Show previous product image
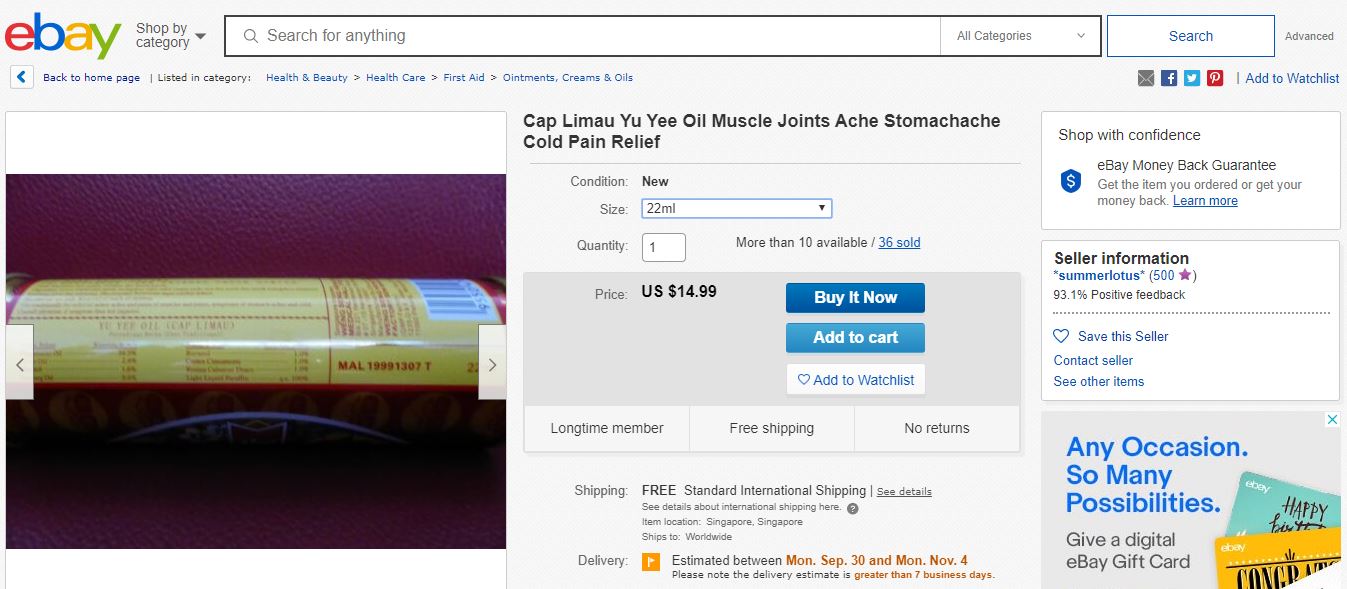Image resolution: width=1347 pixels, height=589 pixels. point(20,364)
